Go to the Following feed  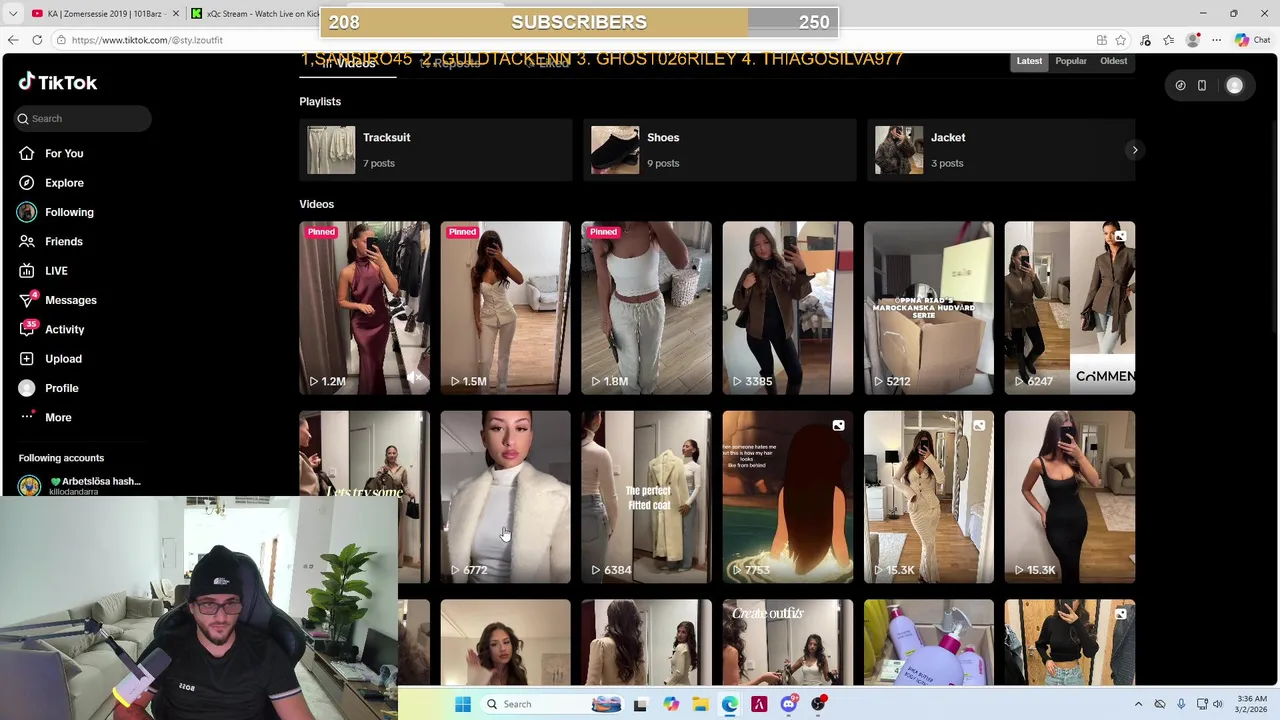[x=69, y=212]
